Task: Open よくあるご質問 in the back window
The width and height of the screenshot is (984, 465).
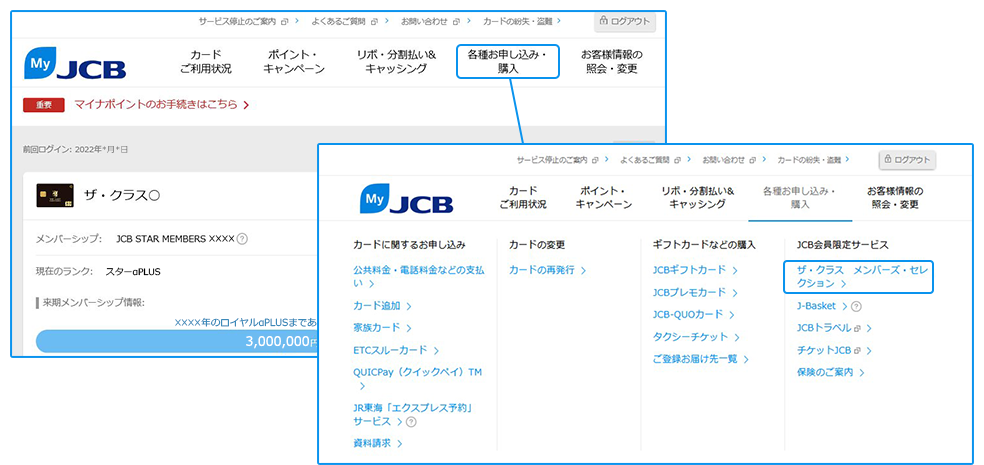Action: coord(350,21)
